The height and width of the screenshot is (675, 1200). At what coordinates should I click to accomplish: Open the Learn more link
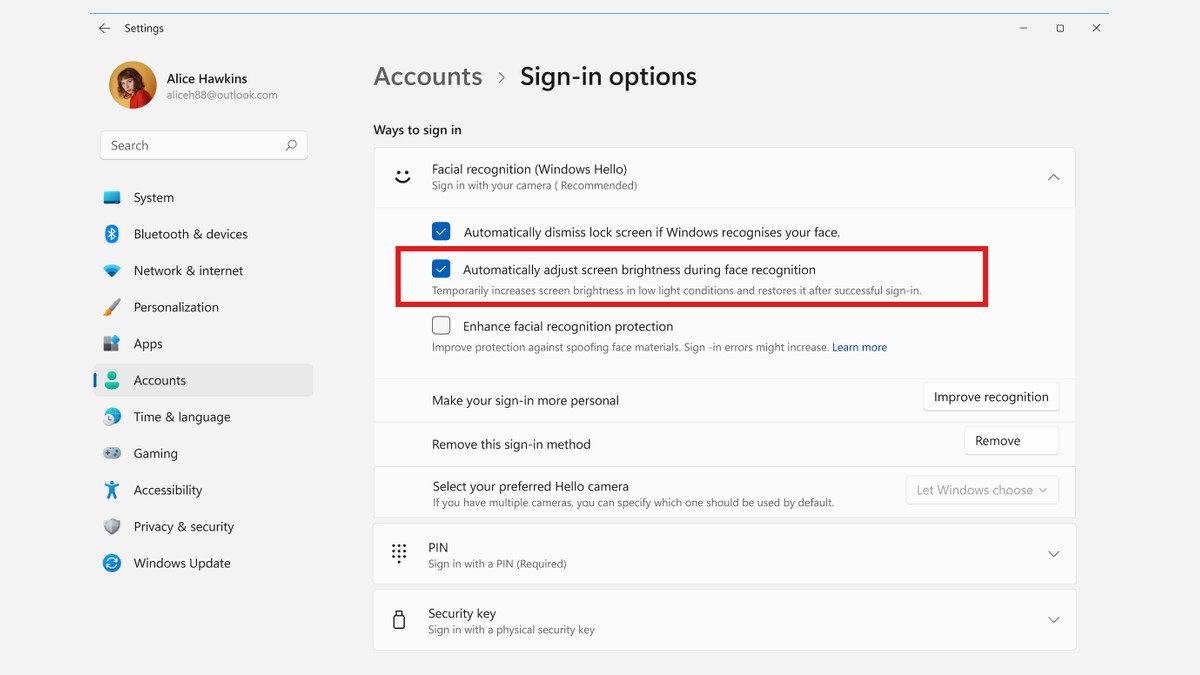click(x=860, y=347)
